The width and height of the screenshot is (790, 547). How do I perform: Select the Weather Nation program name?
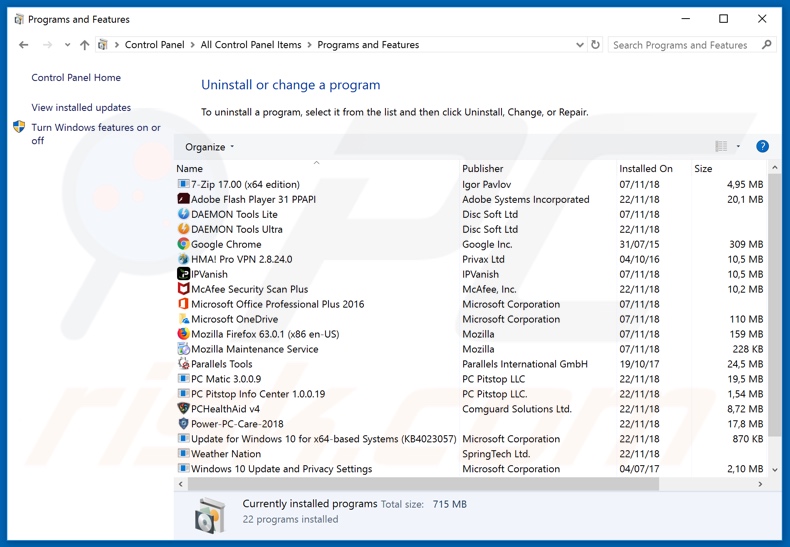pyautogui.click(x=226, y=454)
